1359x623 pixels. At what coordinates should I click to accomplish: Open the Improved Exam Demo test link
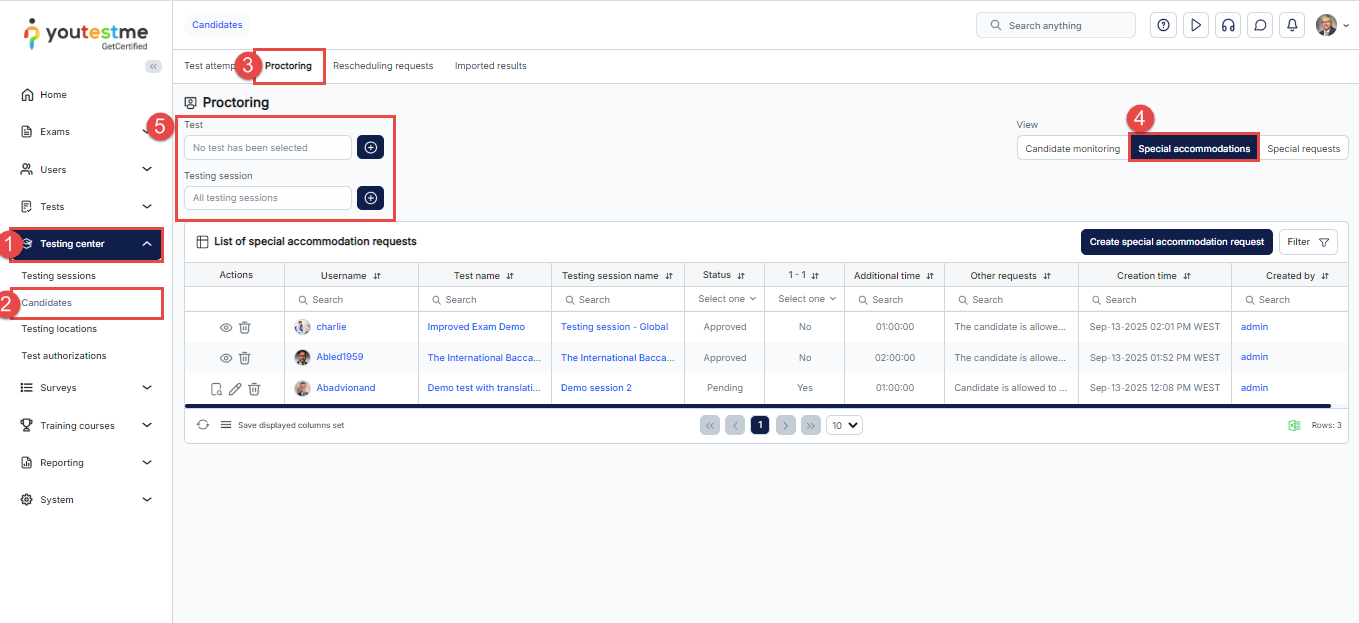pos(476,327)
